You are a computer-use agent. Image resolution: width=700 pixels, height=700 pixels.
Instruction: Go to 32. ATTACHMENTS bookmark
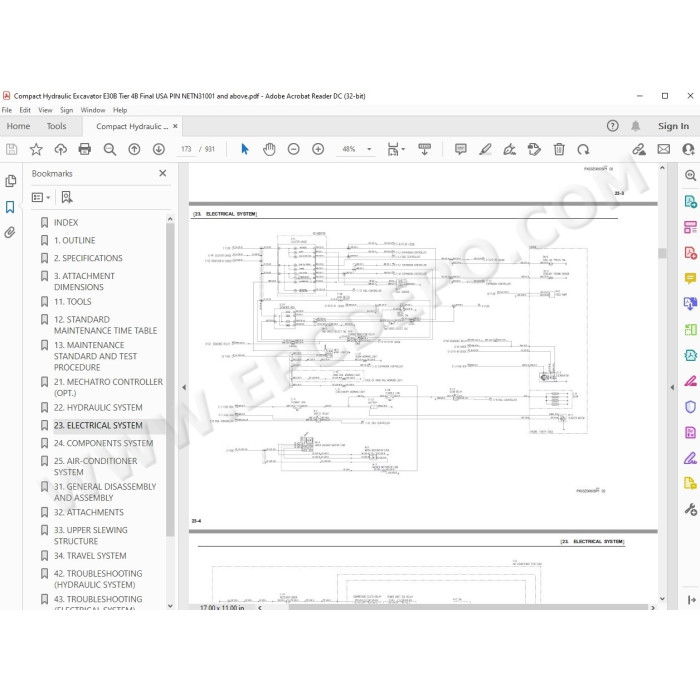(89, 512)
